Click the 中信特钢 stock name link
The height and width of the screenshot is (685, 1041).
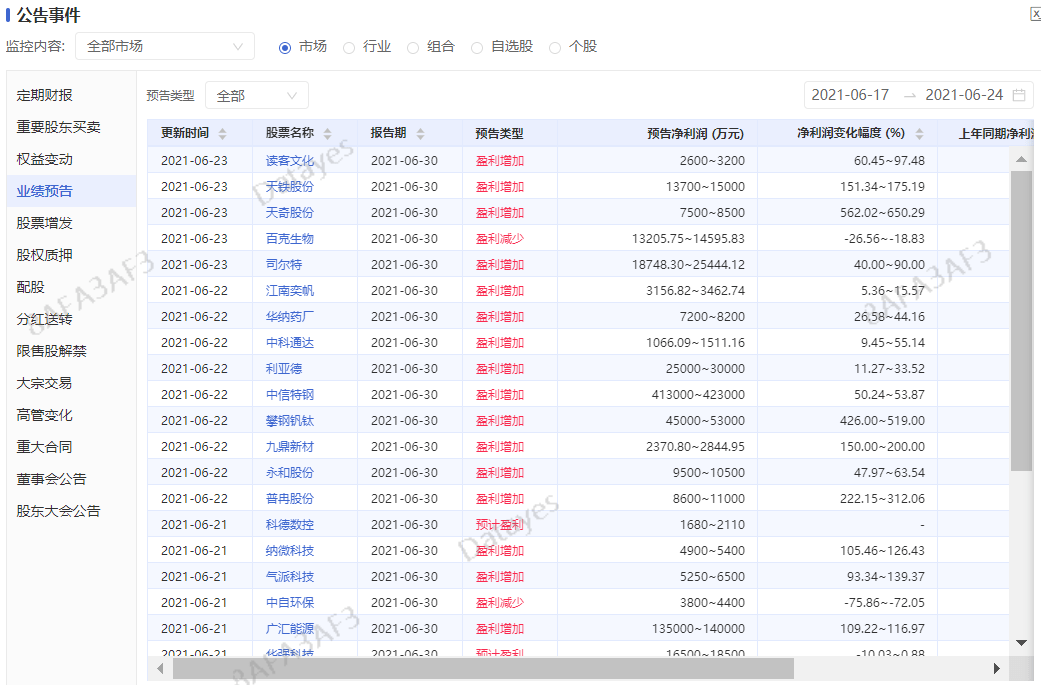tap(289, 394)
